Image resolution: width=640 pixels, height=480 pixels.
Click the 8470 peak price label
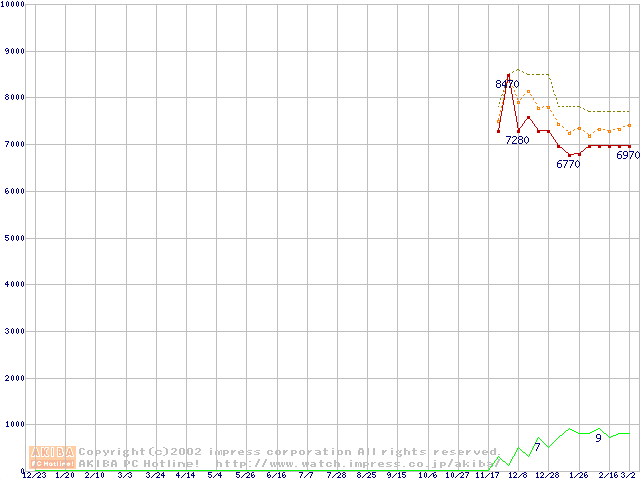[x=508, y=85]
